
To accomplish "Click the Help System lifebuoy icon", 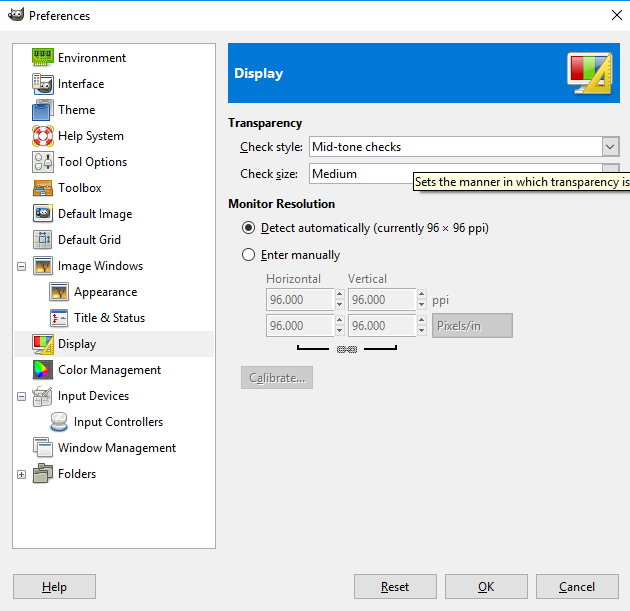I will [x=43, y=136].
